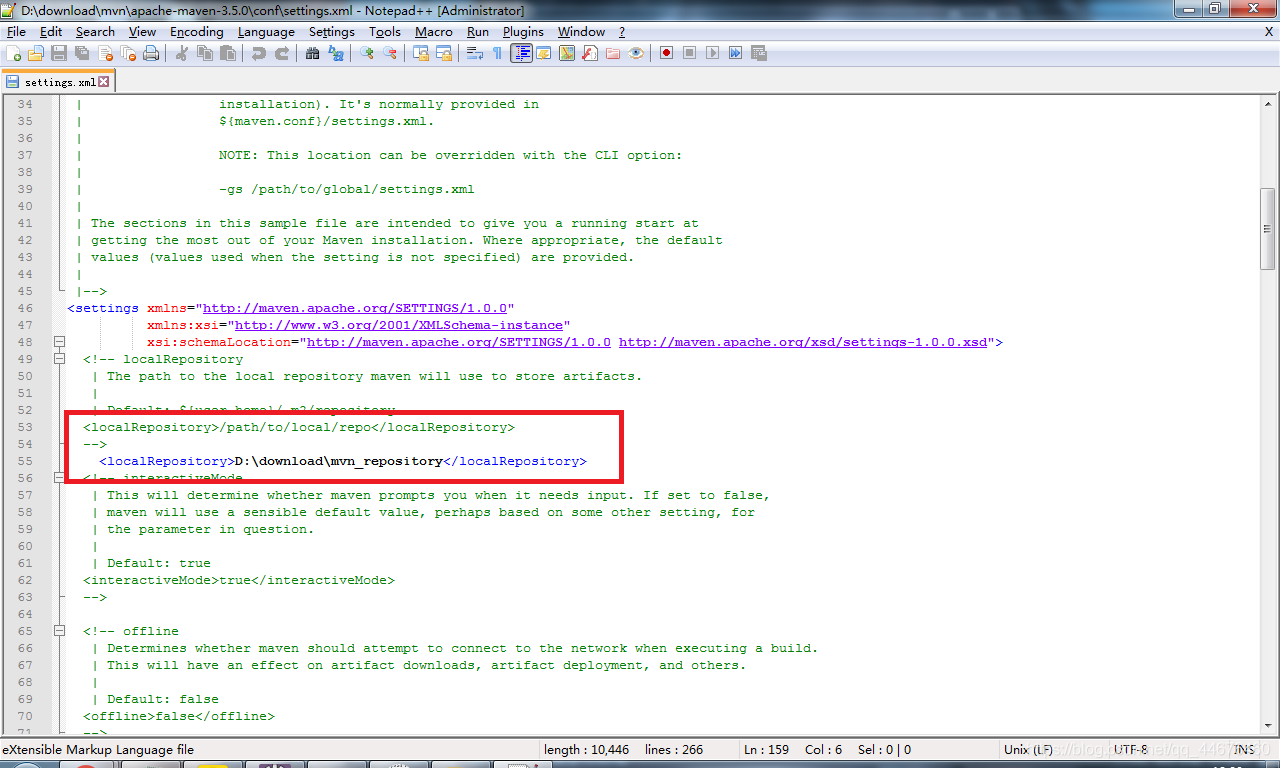Click the 'length : 10,446' status entry
This screenshot has width=1280, height=768.
point(587,749)
